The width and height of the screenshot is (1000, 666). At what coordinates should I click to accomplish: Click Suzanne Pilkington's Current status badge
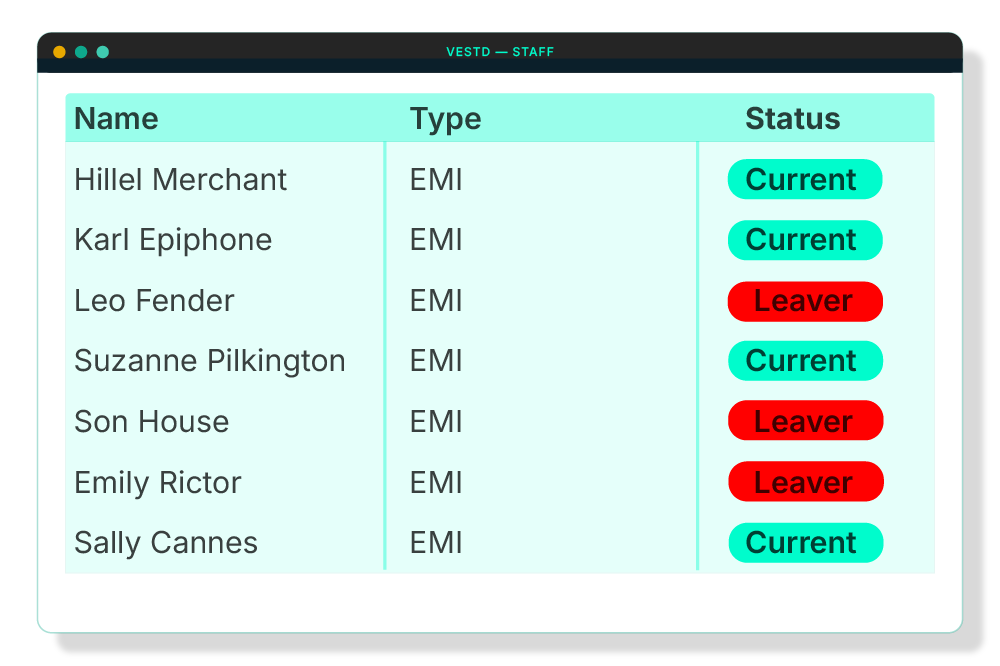805,361
